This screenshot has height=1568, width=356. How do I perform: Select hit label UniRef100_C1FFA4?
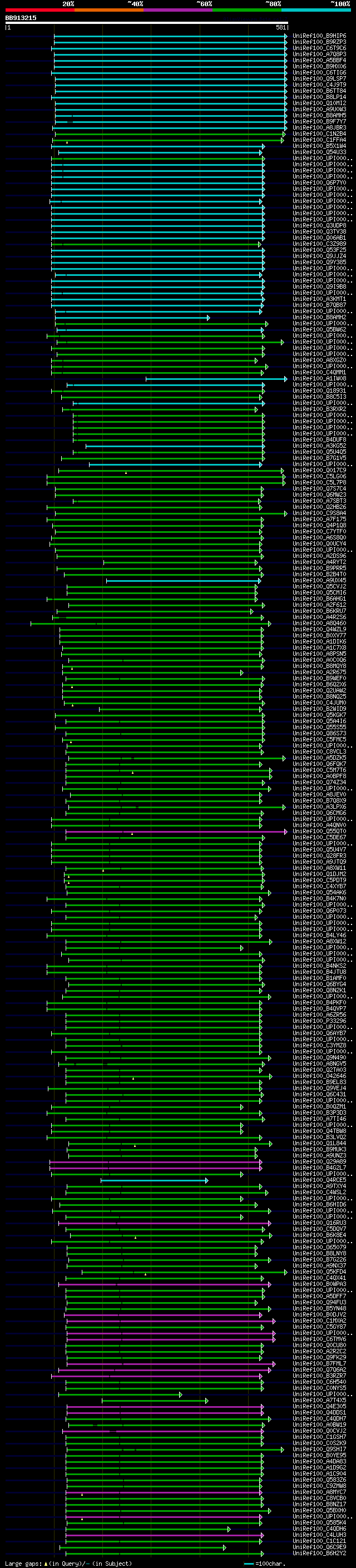click(x=319, y=140)
